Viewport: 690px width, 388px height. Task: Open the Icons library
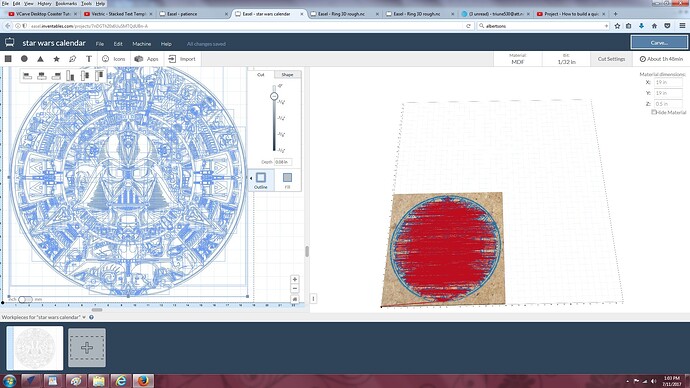114,59
